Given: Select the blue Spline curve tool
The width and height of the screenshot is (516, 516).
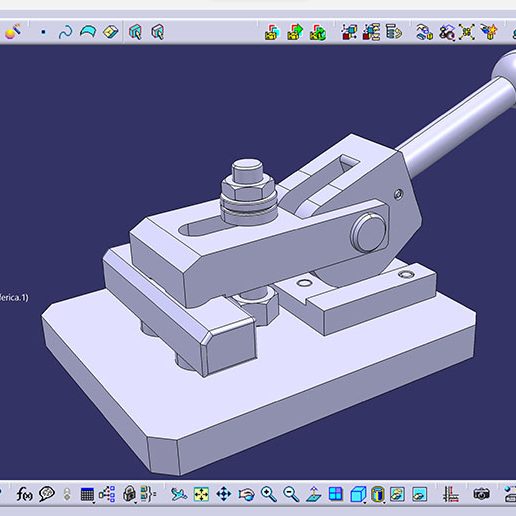Looking at the screenshot, I should (x=65, y=32).
